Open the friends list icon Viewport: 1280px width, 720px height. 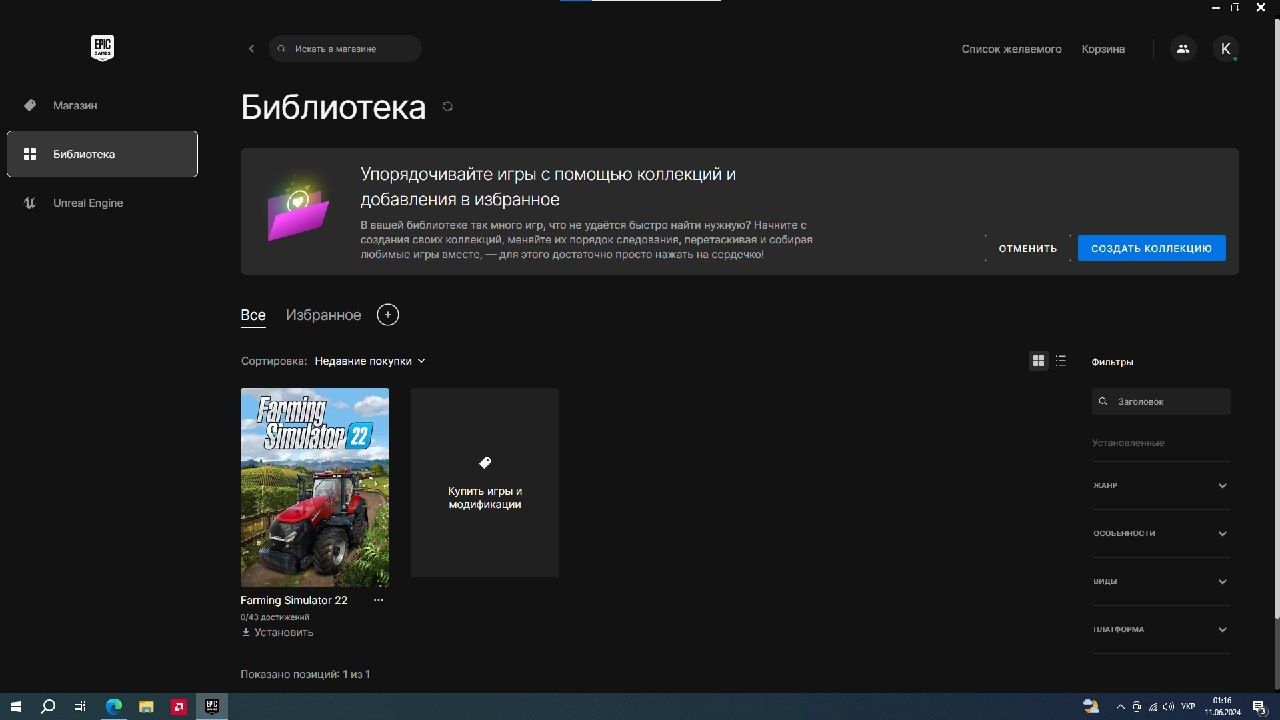(1183, 48)
